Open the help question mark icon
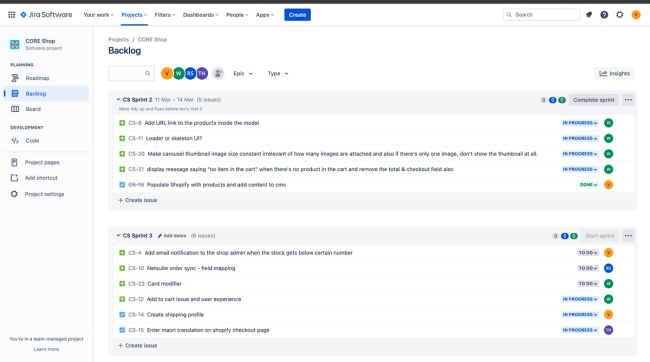 604,15
